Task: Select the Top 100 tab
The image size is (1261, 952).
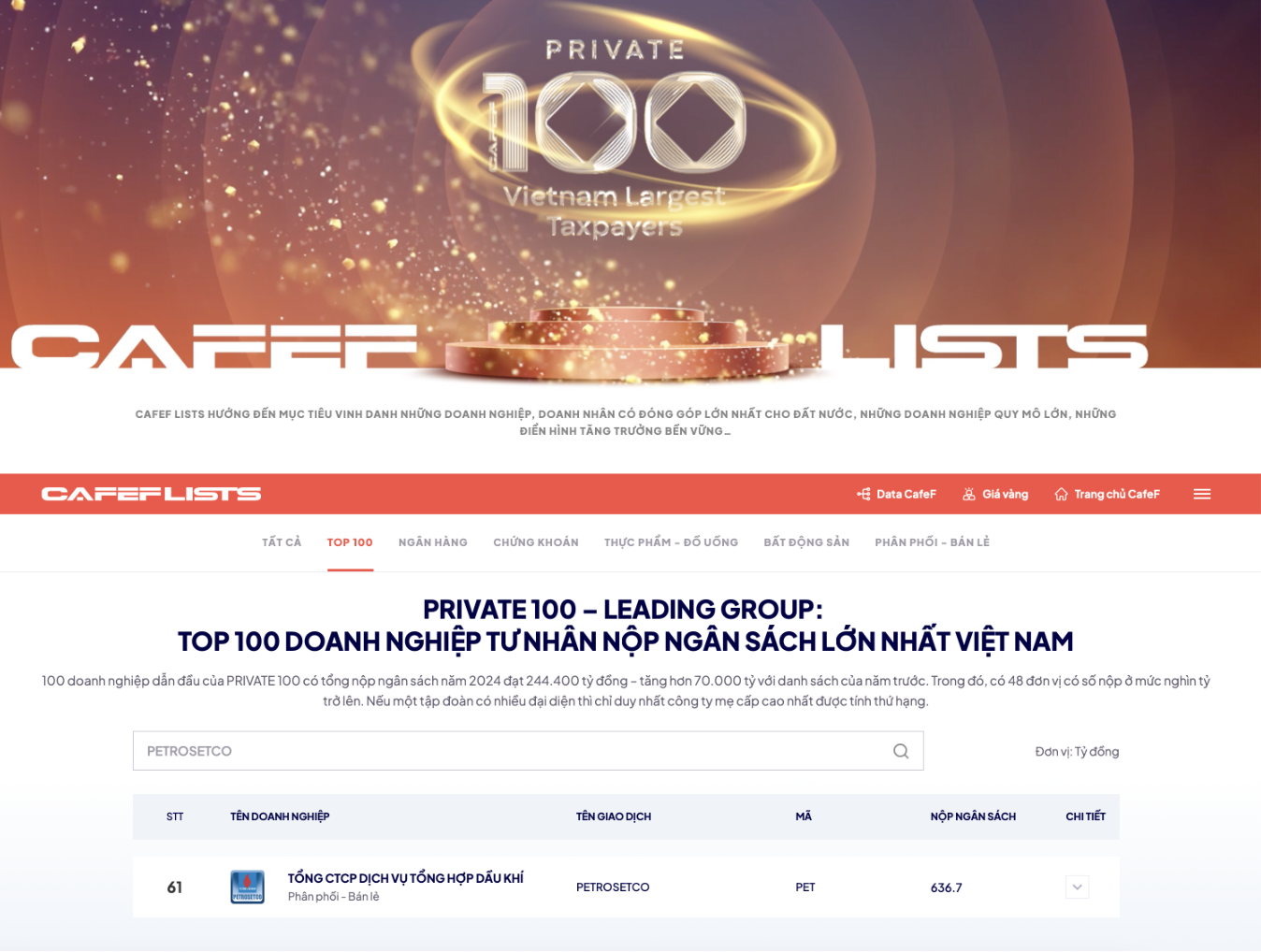Action: click(350, 542)
